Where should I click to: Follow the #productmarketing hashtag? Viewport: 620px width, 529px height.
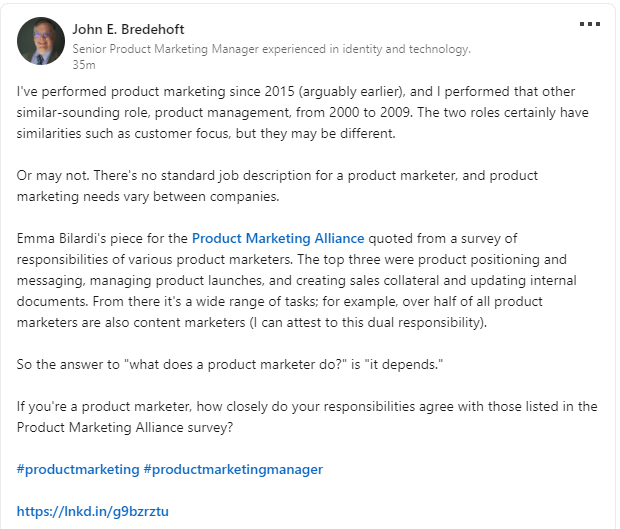coord(78,469)
